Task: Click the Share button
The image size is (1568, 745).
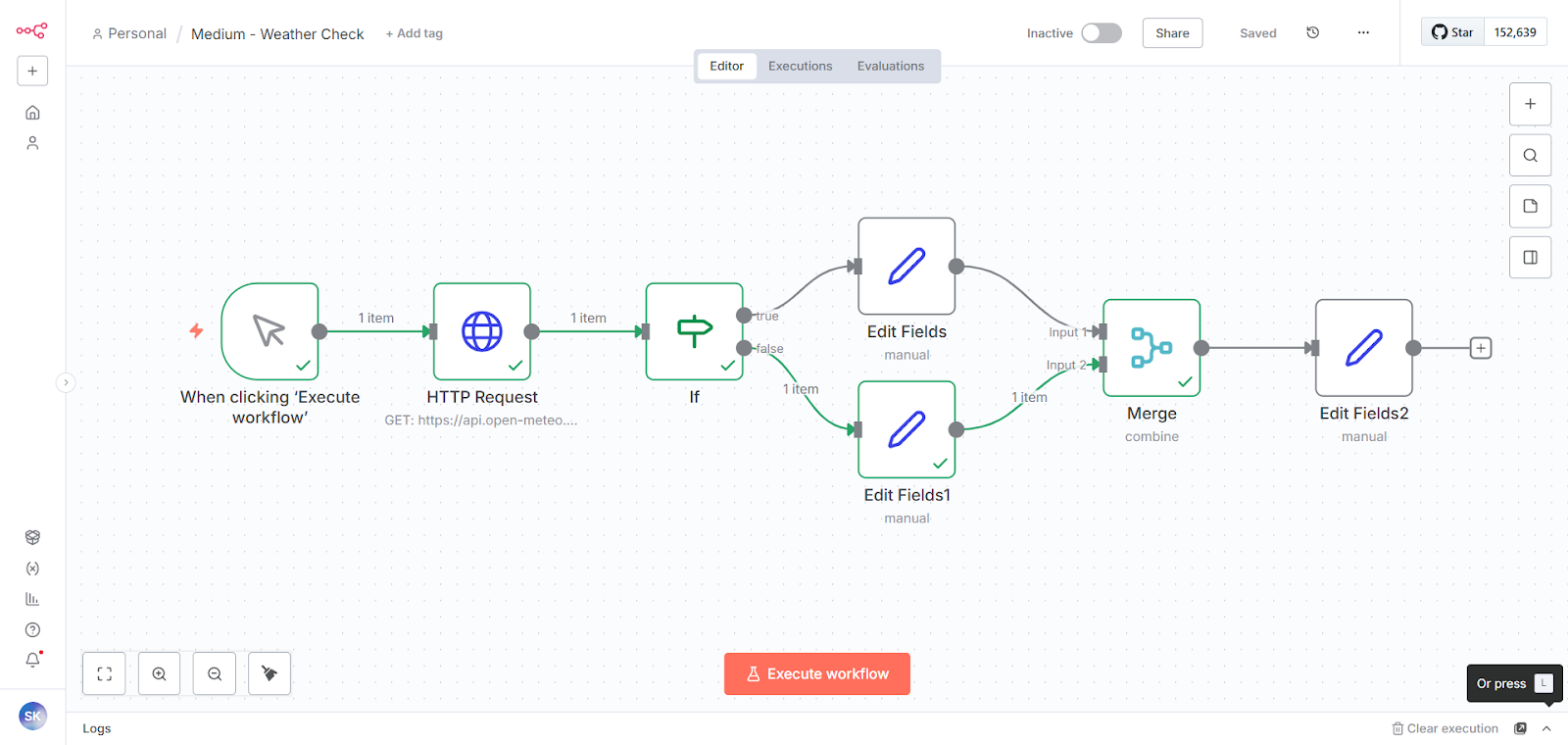Action: point(1172,33)
